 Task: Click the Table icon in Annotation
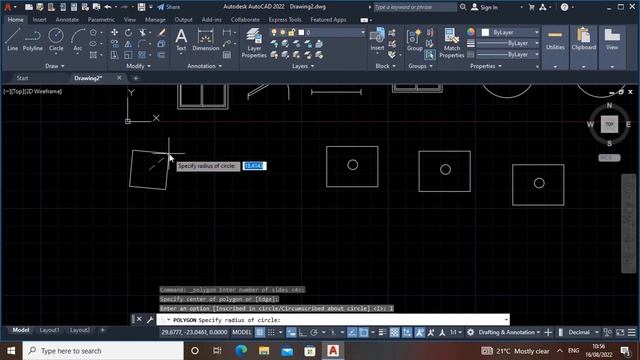tap(227, 55)
